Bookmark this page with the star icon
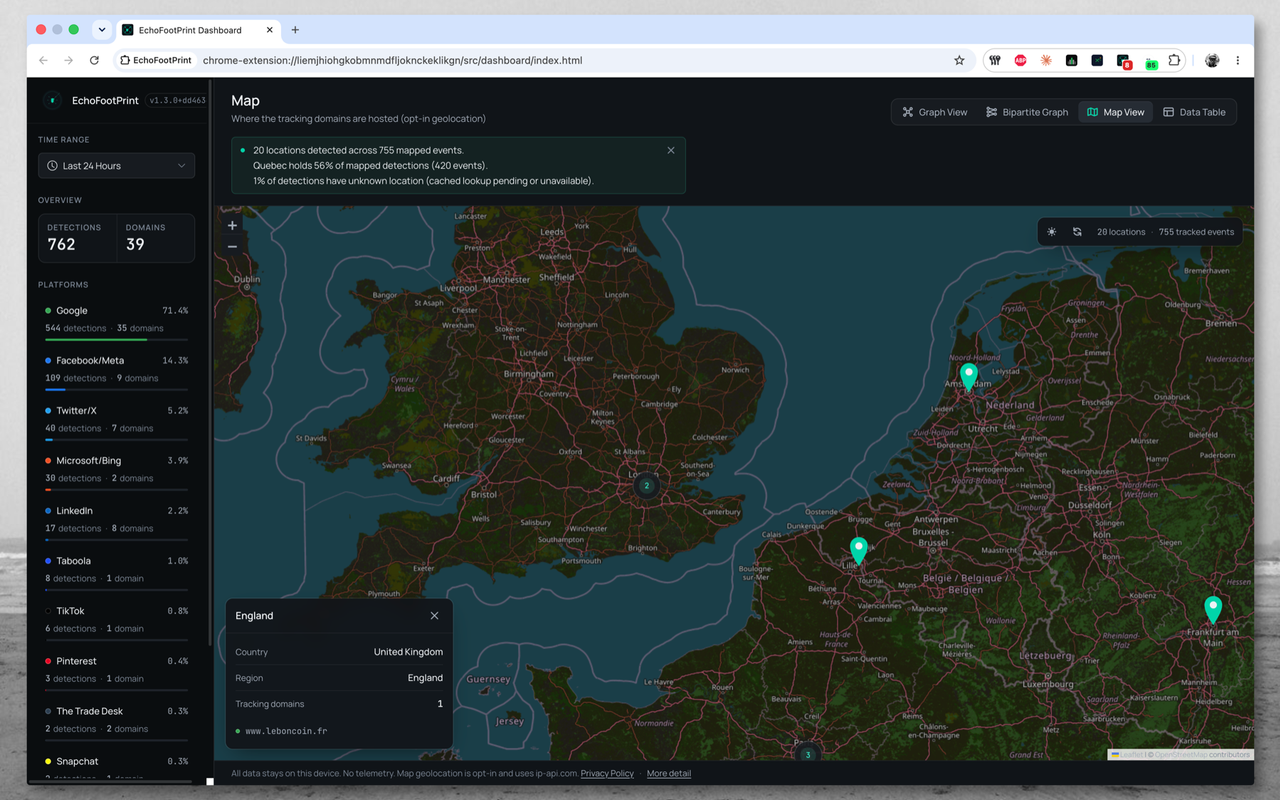Image resolution: width=1280 pixels, height=800 pixels. (x=959, y=60)
